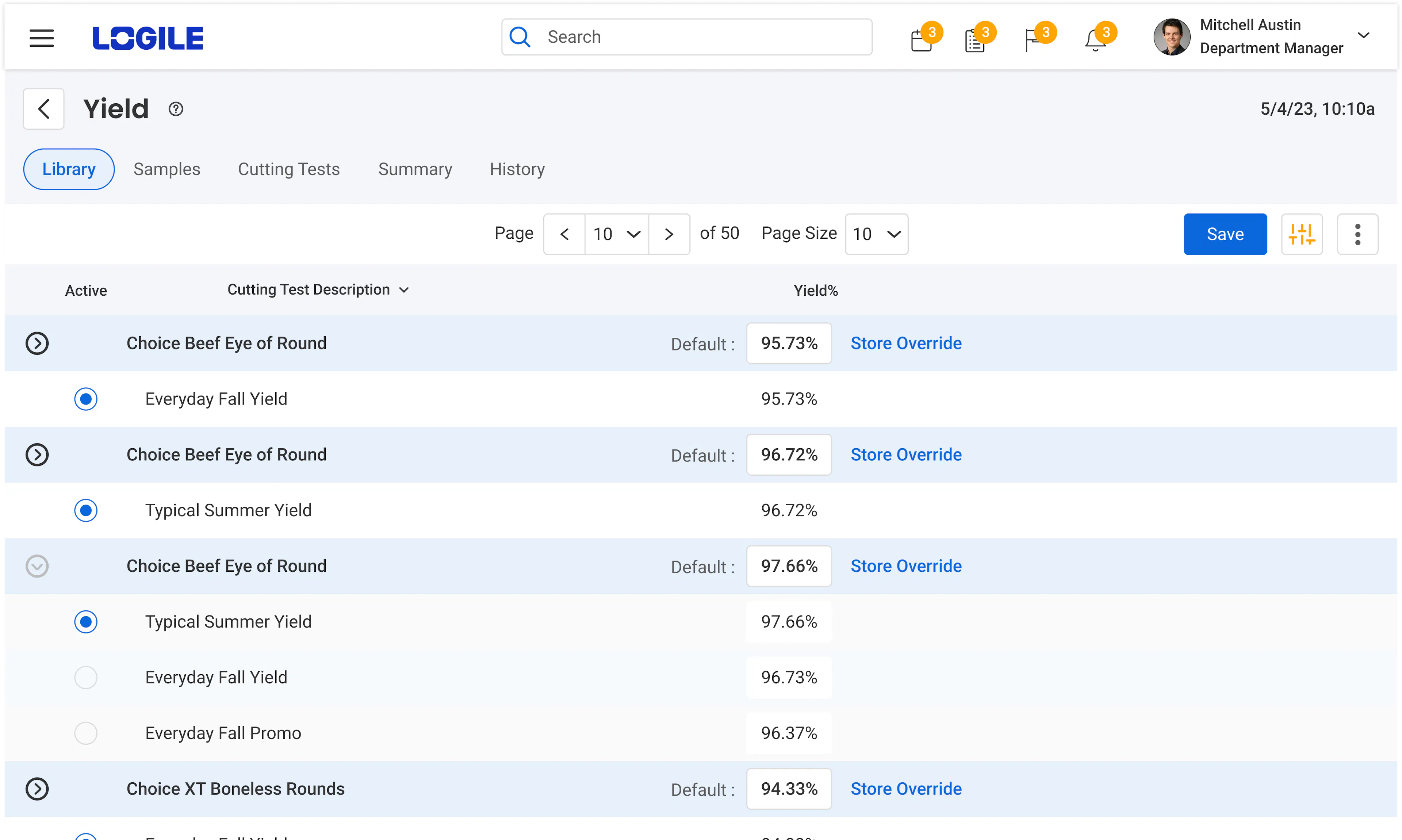Switch to the Cutting Tests tab

(289, 169)
